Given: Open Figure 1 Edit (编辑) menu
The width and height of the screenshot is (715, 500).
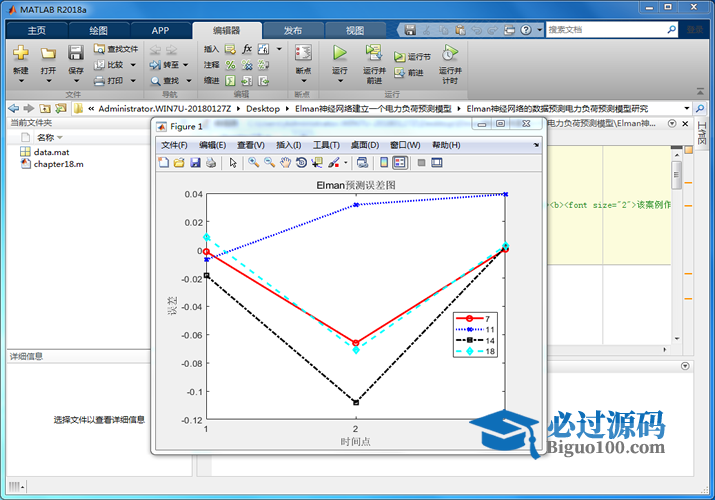Looking at the screenshot, I should pyautogui.click(x=212, y=145).
